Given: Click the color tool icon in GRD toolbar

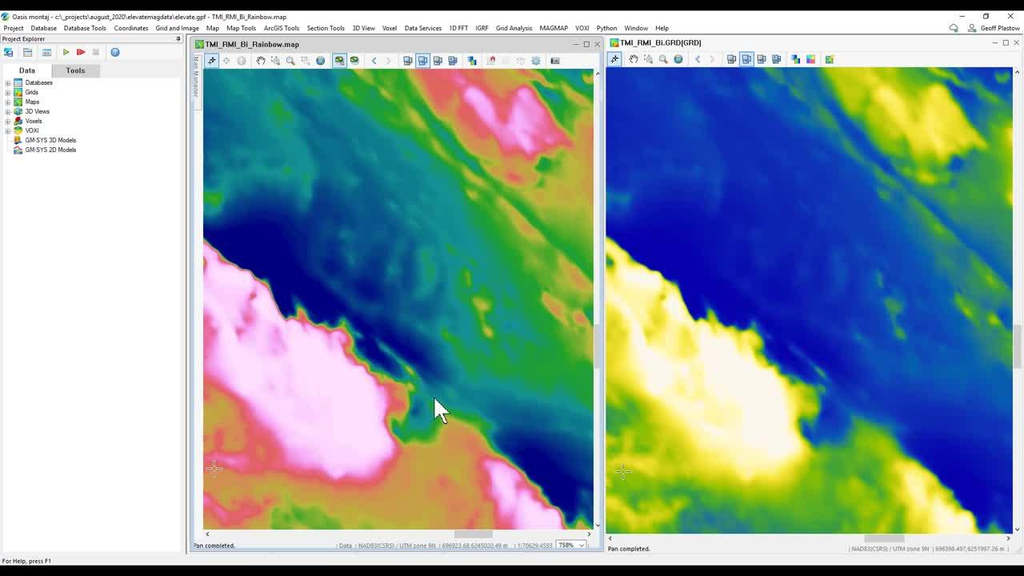Looking at the screenshot, I should coord(795,59).
